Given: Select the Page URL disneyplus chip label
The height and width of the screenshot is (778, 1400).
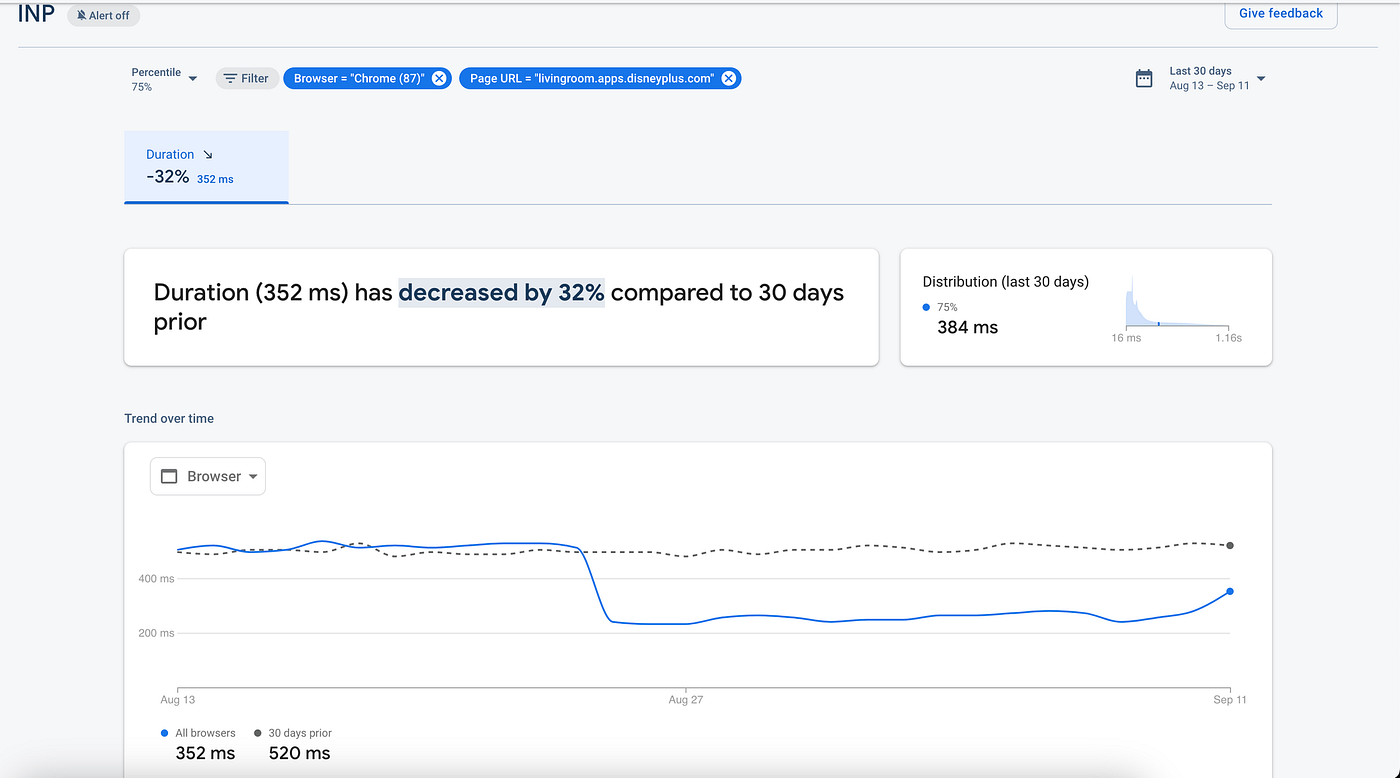Looking at the screenshot, I should click(x=591, y=79).
